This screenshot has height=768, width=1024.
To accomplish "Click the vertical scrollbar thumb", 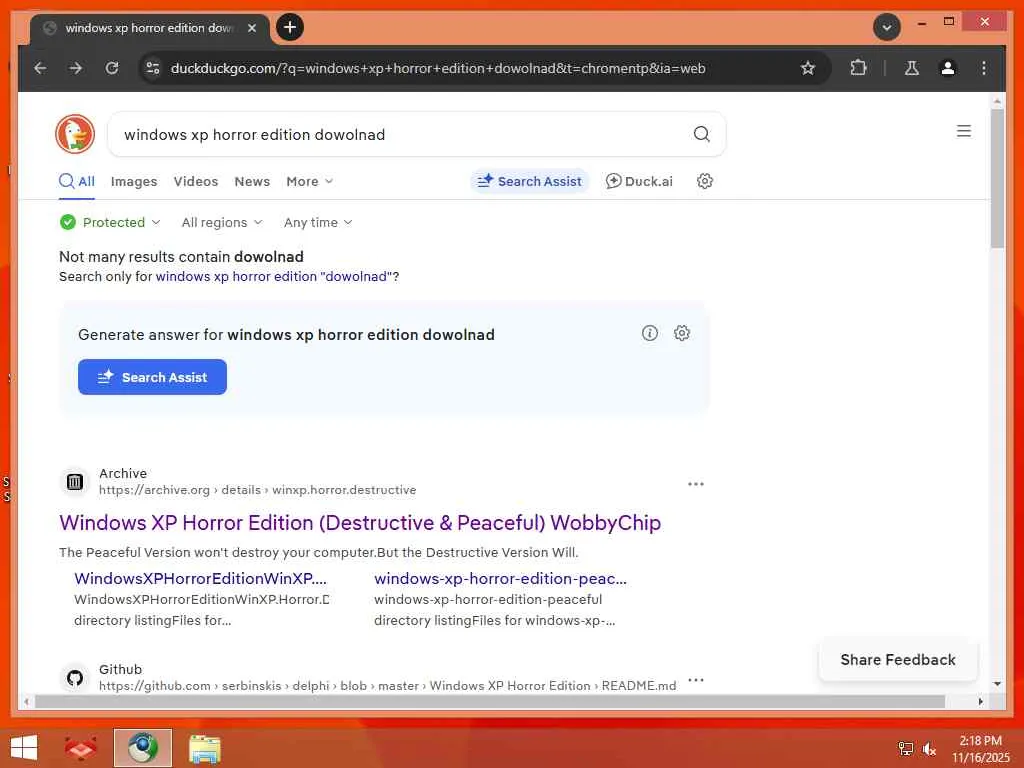I will point(997,178).
